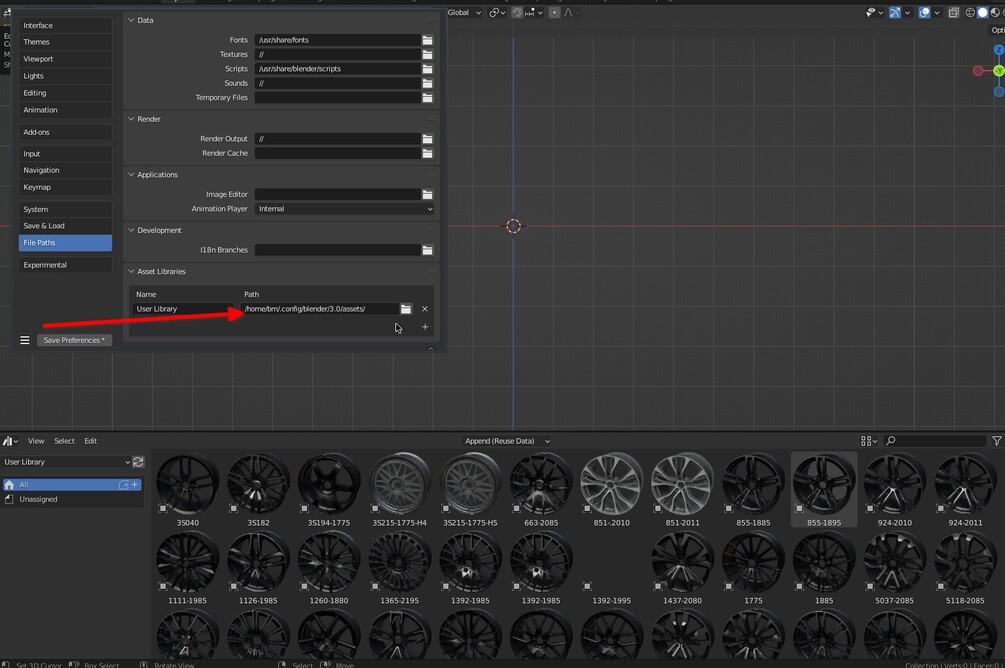1005x668 pixels.
Task: Refresh the asset library list
Action: click(x=138, y=462)
